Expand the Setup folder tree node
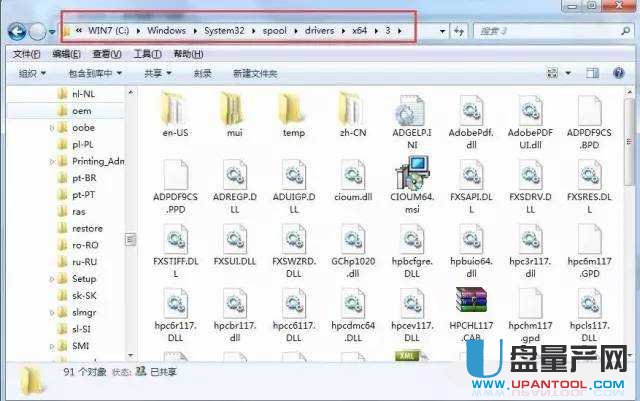Viewport: 640px width, 401px height. [52, 279]
